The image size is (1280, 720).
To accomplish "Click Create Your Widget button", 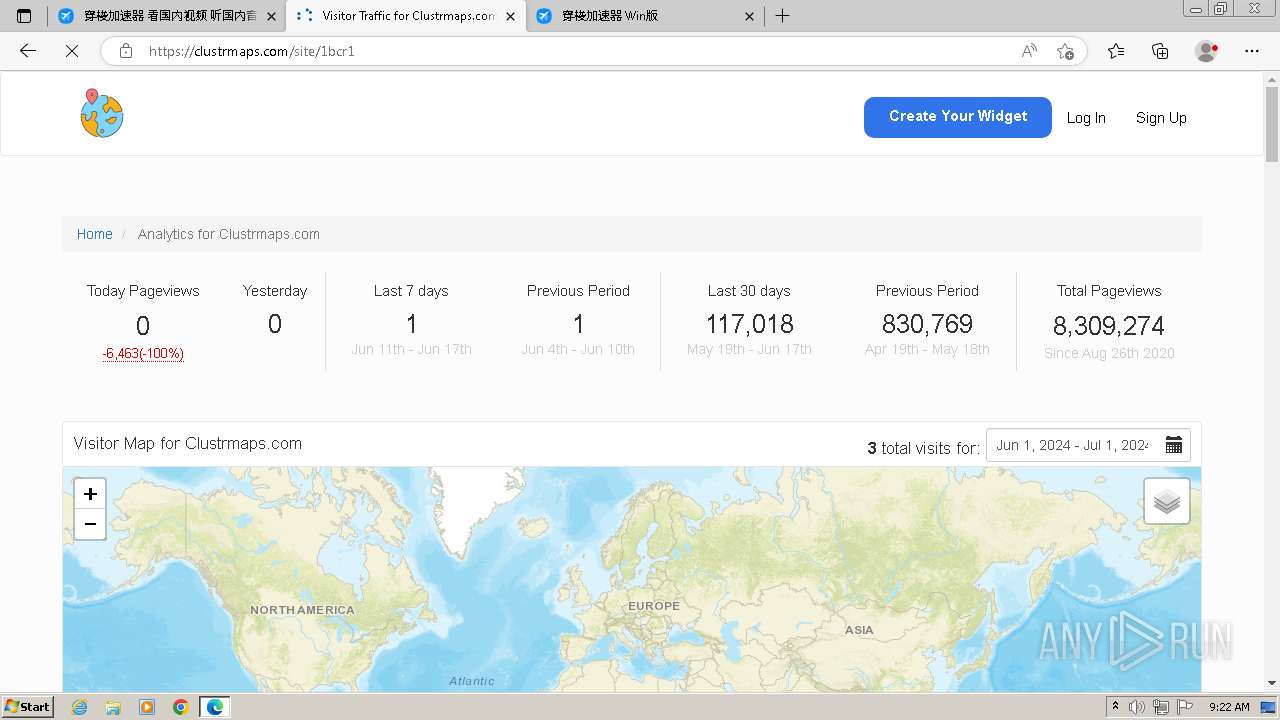I will point(957,117).
